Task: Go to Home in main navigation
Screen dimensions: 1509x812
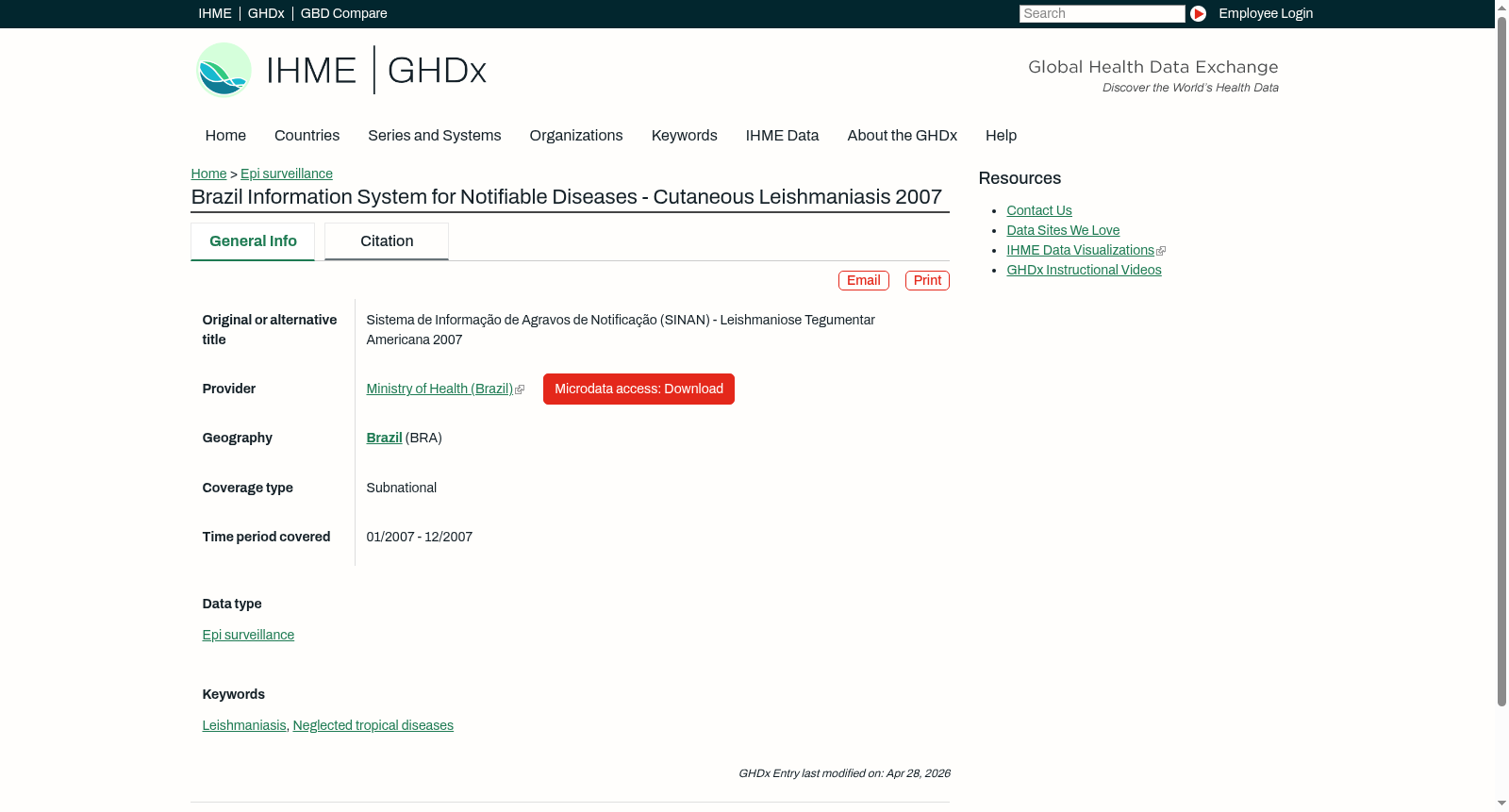Action: point(225,136)
